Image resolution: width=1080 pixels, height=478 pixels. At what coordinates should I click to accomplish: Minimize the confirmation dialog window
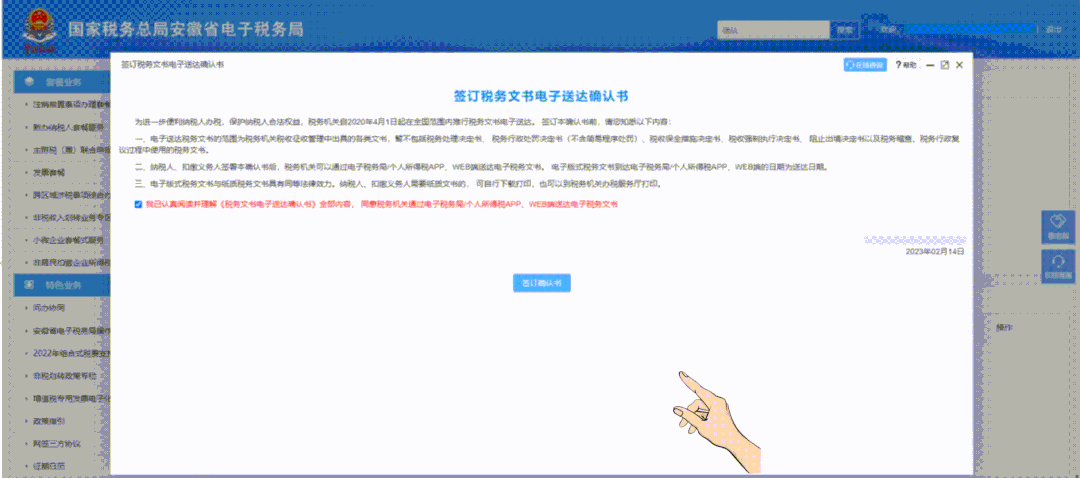930,64
